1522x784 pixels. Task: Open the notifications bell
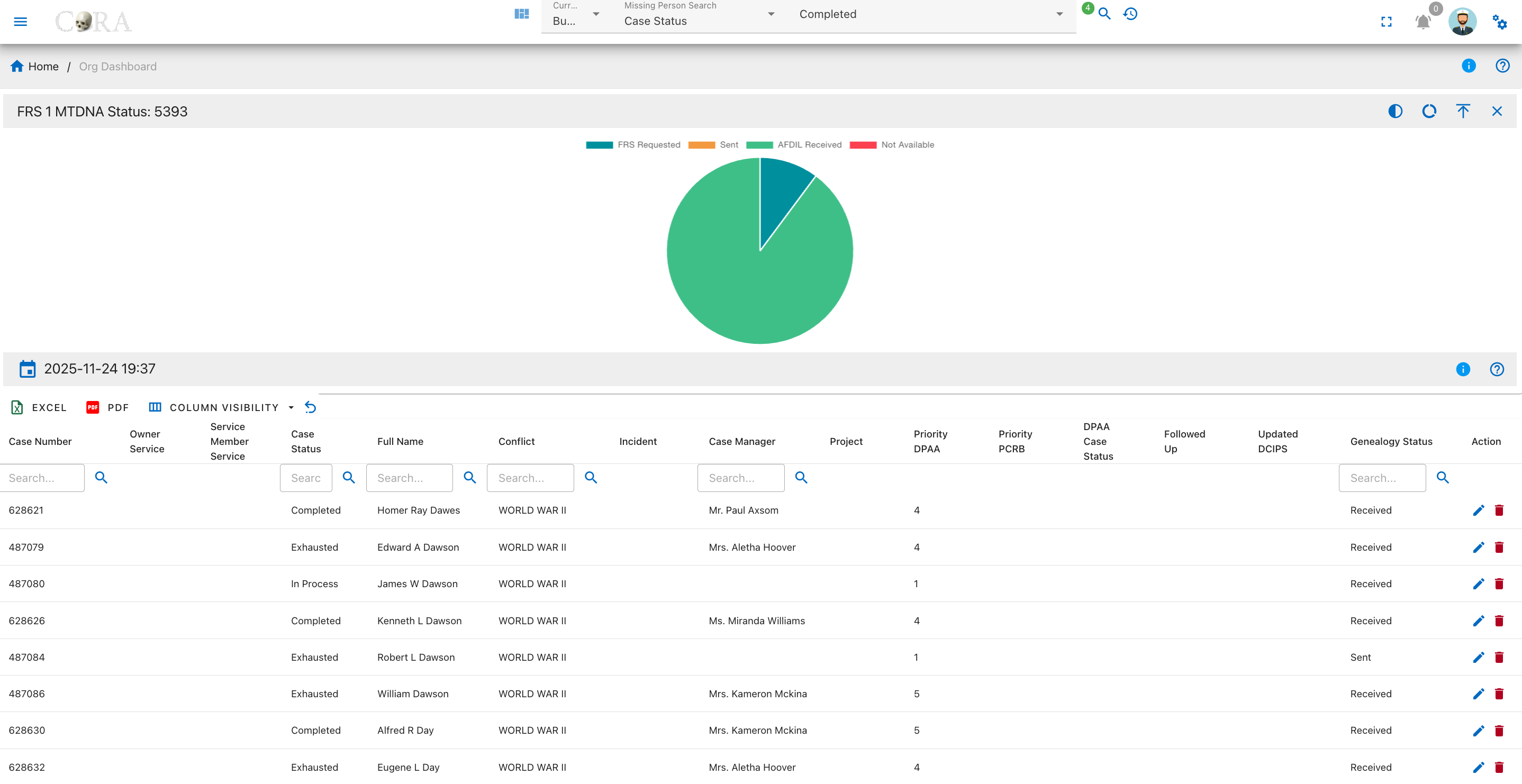pos(1423,22)
